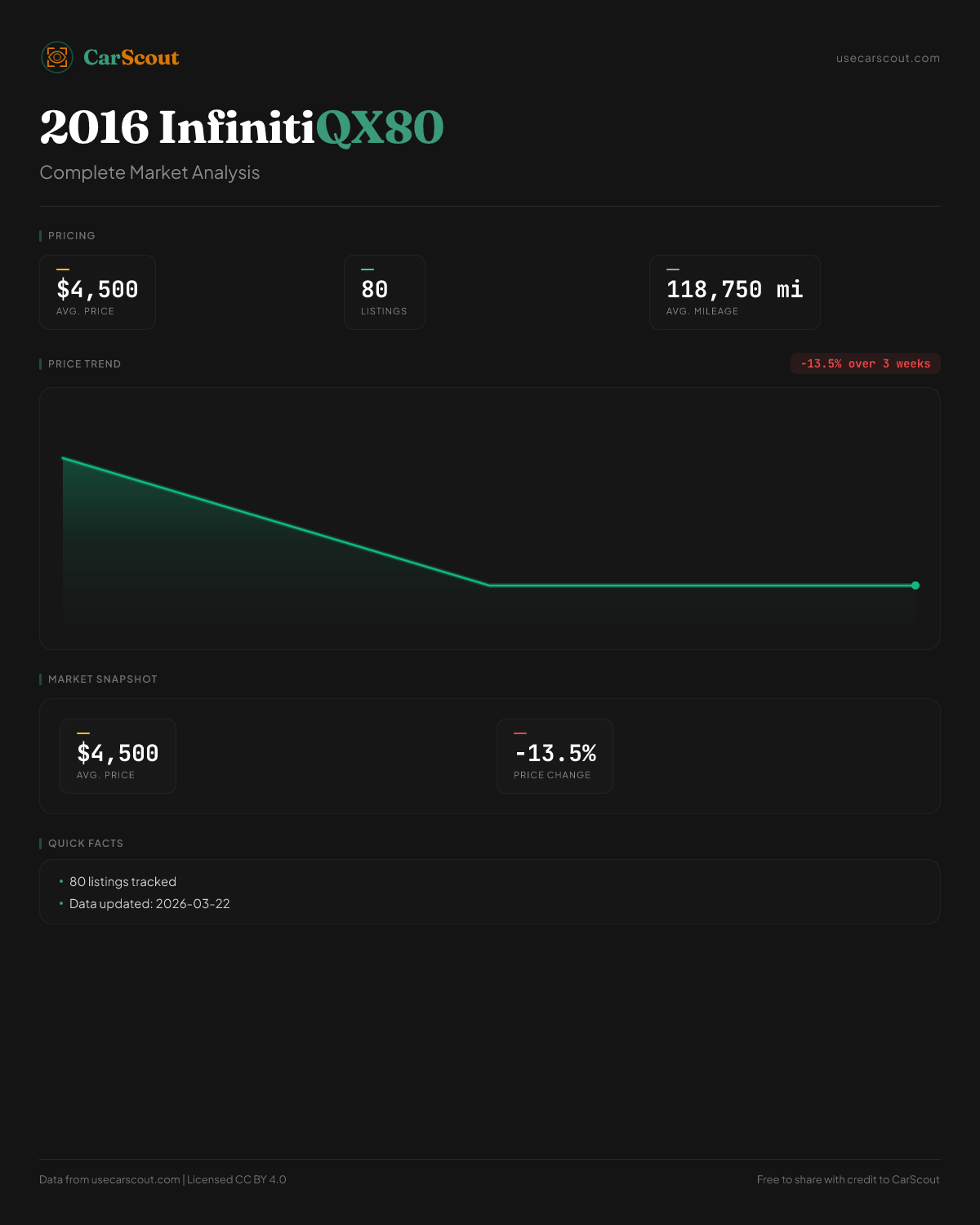
Task: Click the -13.5% price change card
Action: click(x=555, y=756)
